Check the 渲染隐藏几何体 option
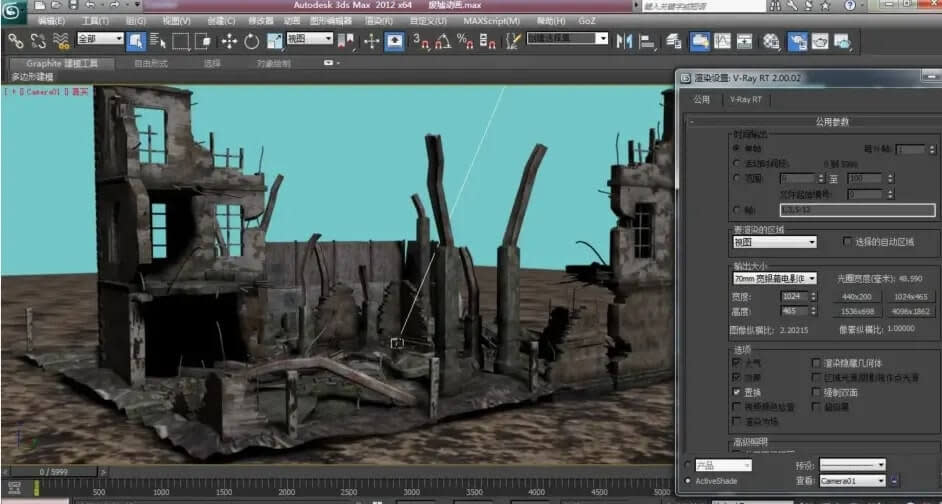This screenshot has height=504, width=942. coord(815,363)
